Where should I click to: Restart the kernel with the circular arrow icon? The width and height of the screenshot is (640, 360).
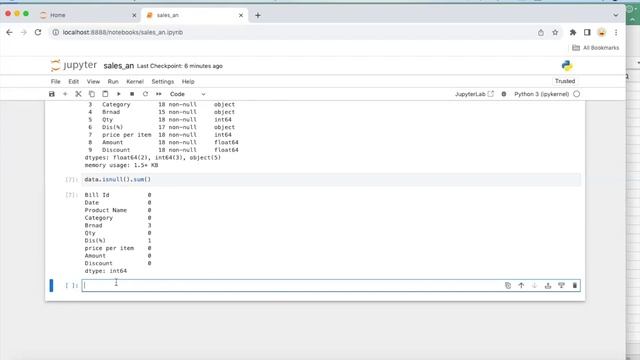tap(145, 94)
